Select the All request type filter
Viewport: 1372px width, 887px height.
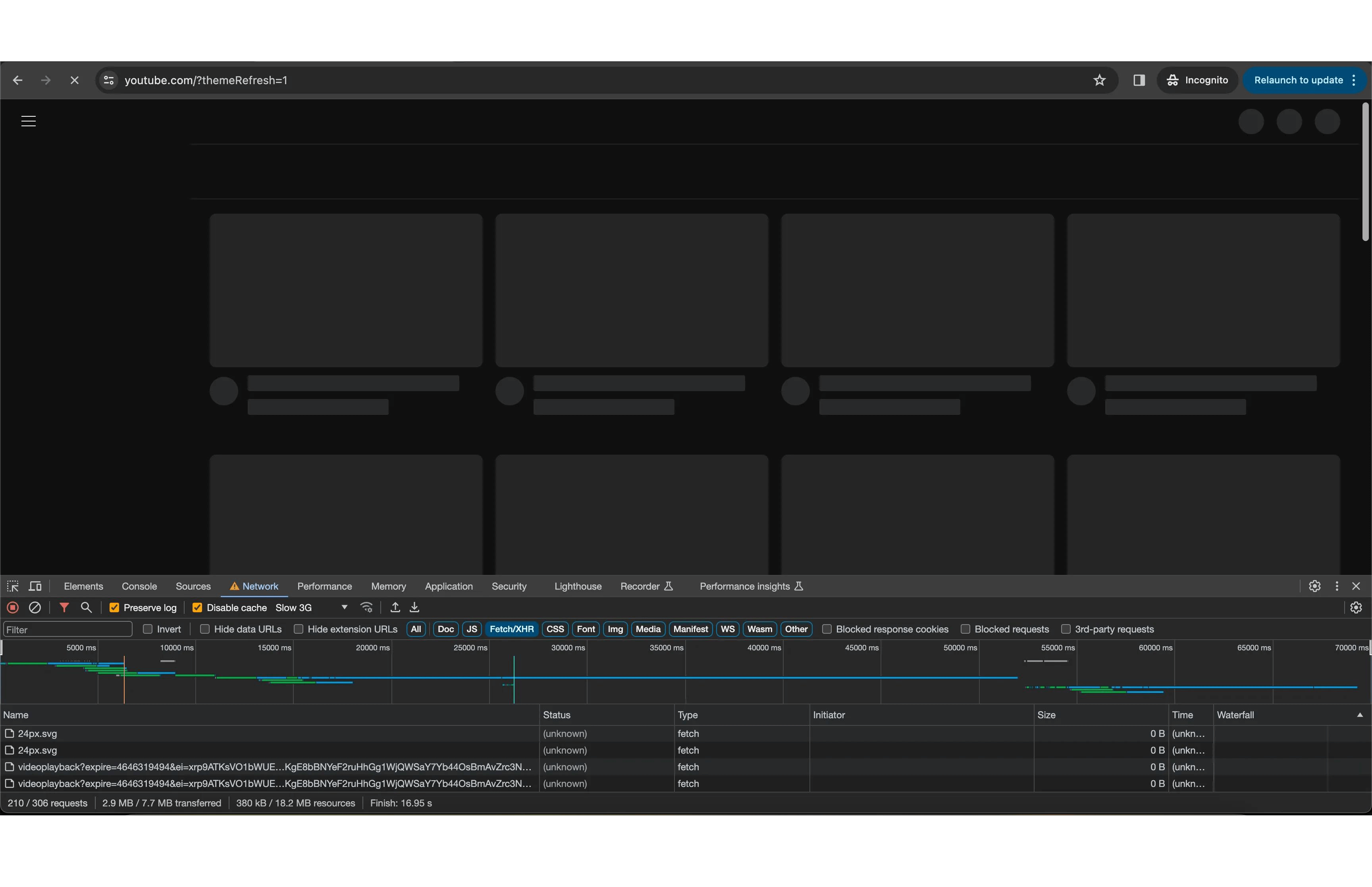416,629
